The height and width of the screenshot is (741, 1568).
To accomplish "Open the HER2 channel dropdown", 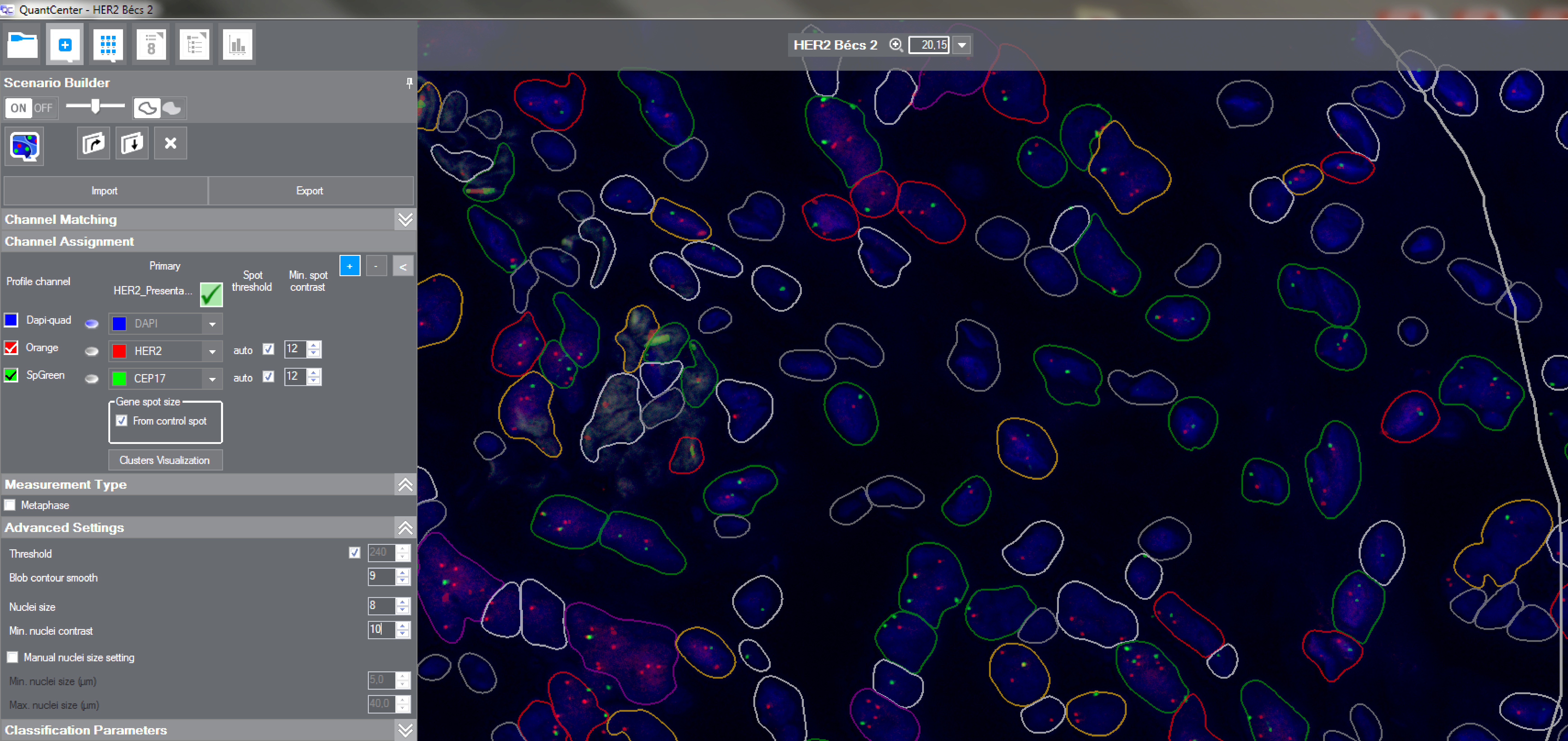I will point(212,351).
